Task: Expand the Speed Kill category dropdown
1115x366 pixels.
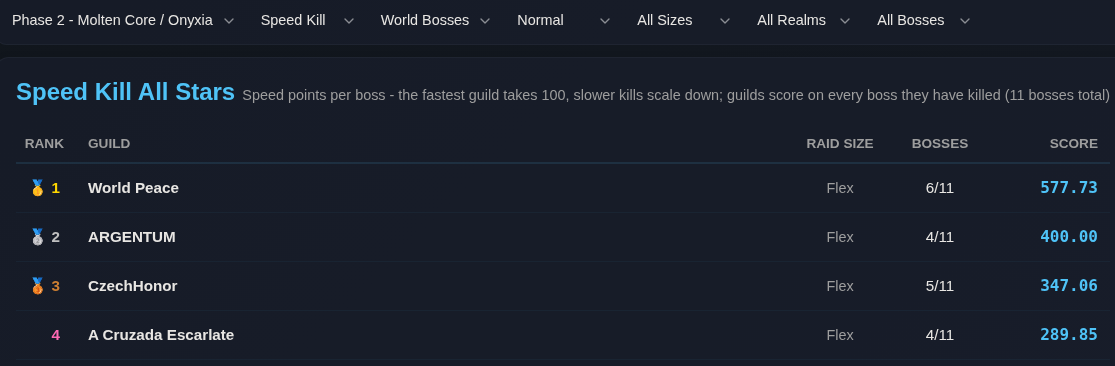Action: pyautogui.click(x=306, y=21)
